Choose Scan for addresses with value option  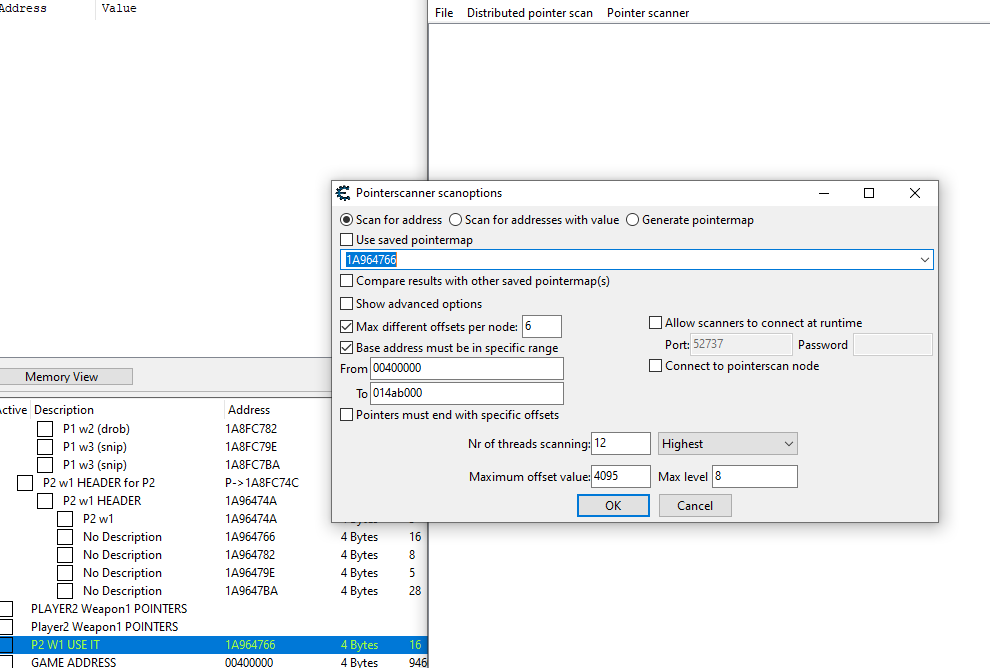pos(456,220)
